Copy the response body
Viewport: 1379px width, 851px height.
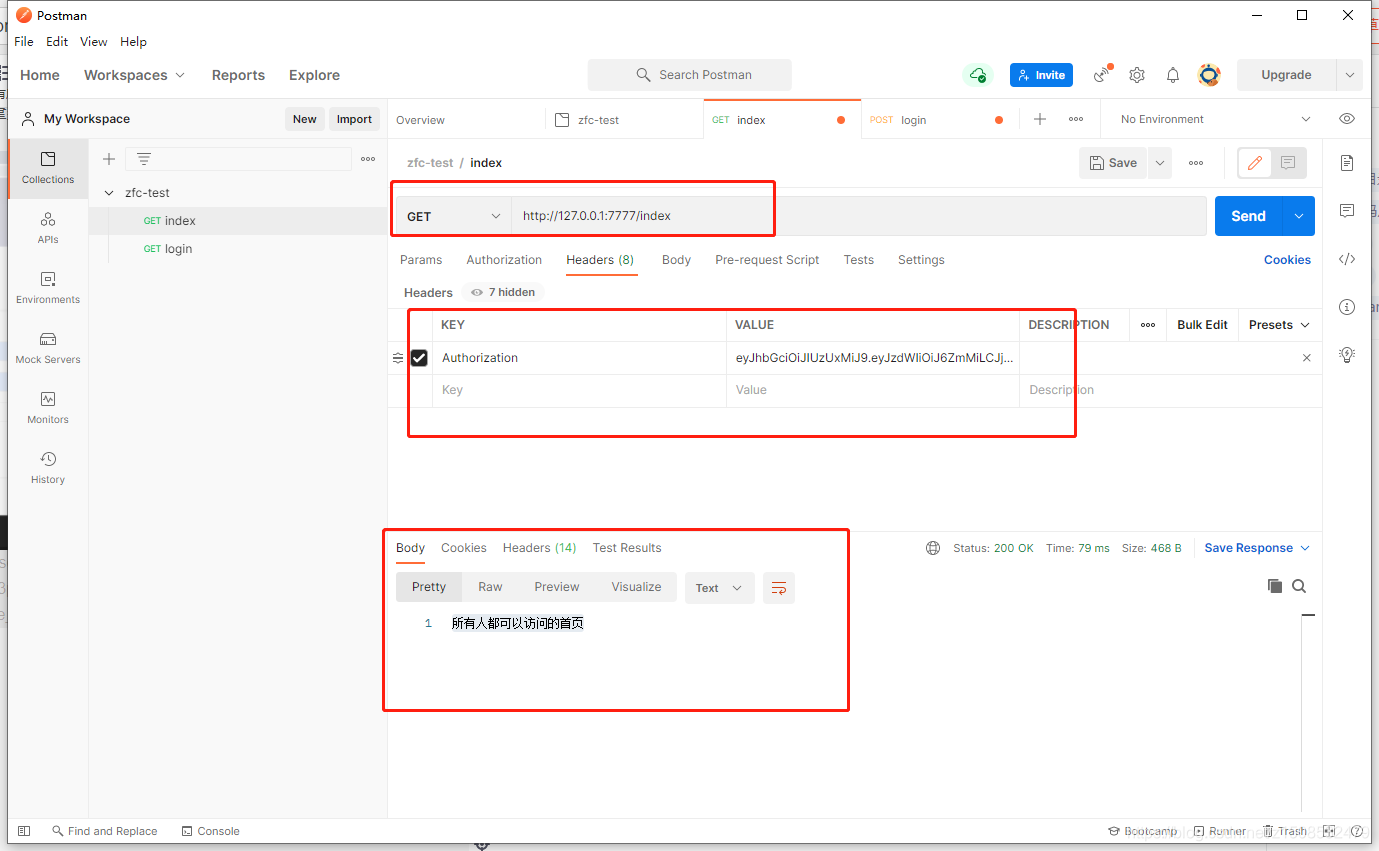click(1274, 586)
